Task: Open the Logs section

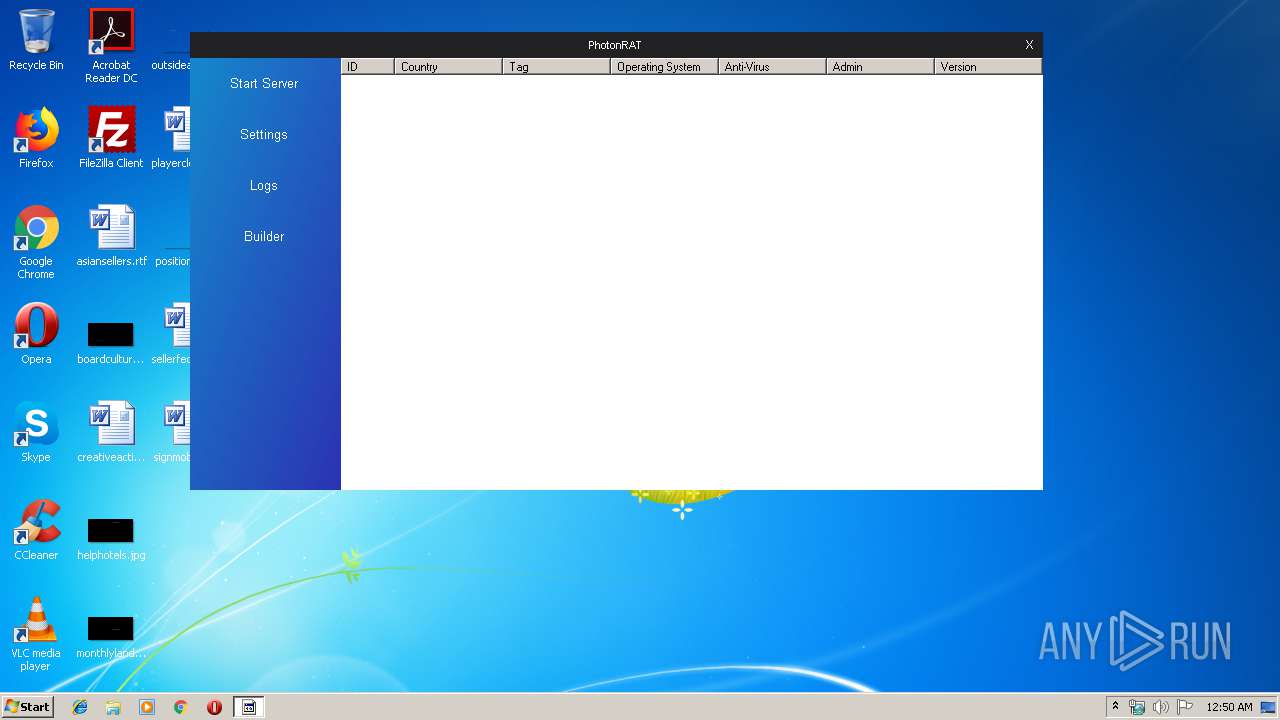Action: pyautogui.click(x=264, y=185)
